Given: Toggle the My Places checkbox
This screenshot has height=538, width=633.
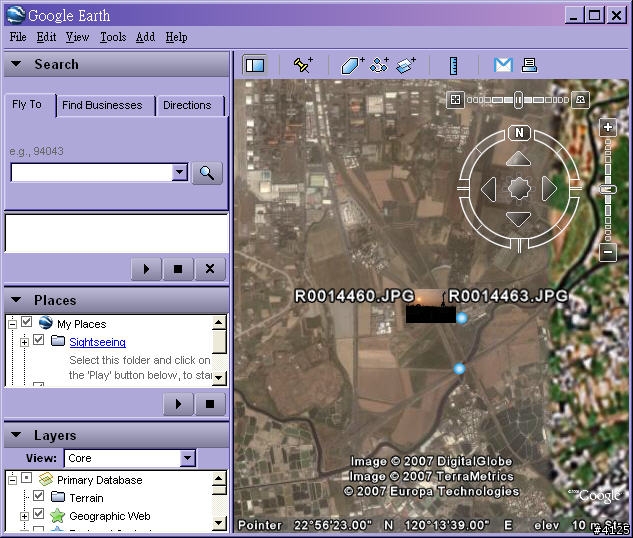Looking at the screenshot, I should pyautogui.click(x=27, y=322).
